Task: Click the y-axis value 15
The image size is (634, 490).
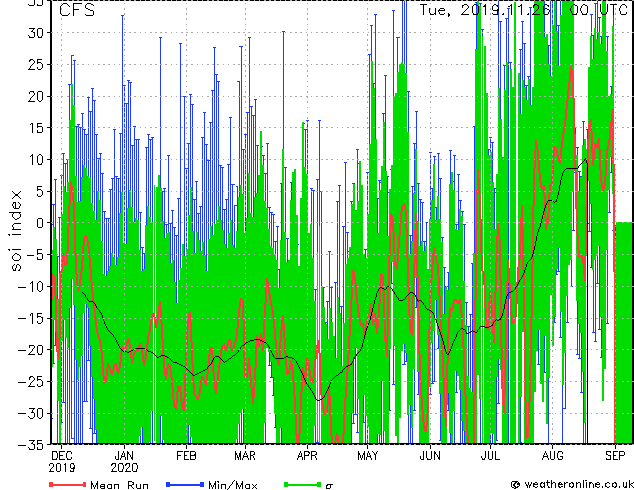Action: click(36, 128)
